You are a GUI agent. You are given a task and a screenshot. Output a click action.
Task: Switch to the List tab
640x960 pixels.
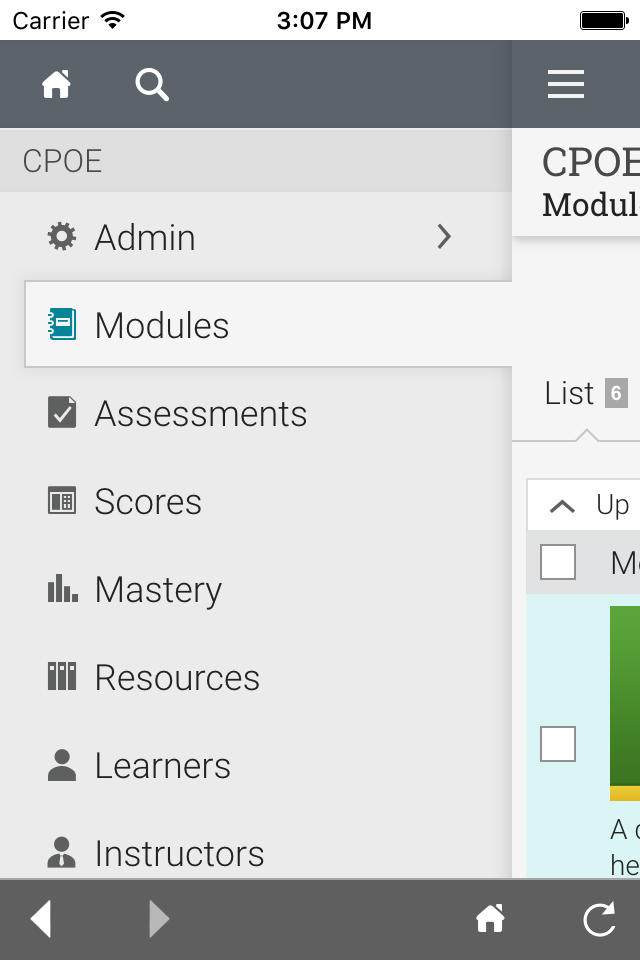coord(570,394)
